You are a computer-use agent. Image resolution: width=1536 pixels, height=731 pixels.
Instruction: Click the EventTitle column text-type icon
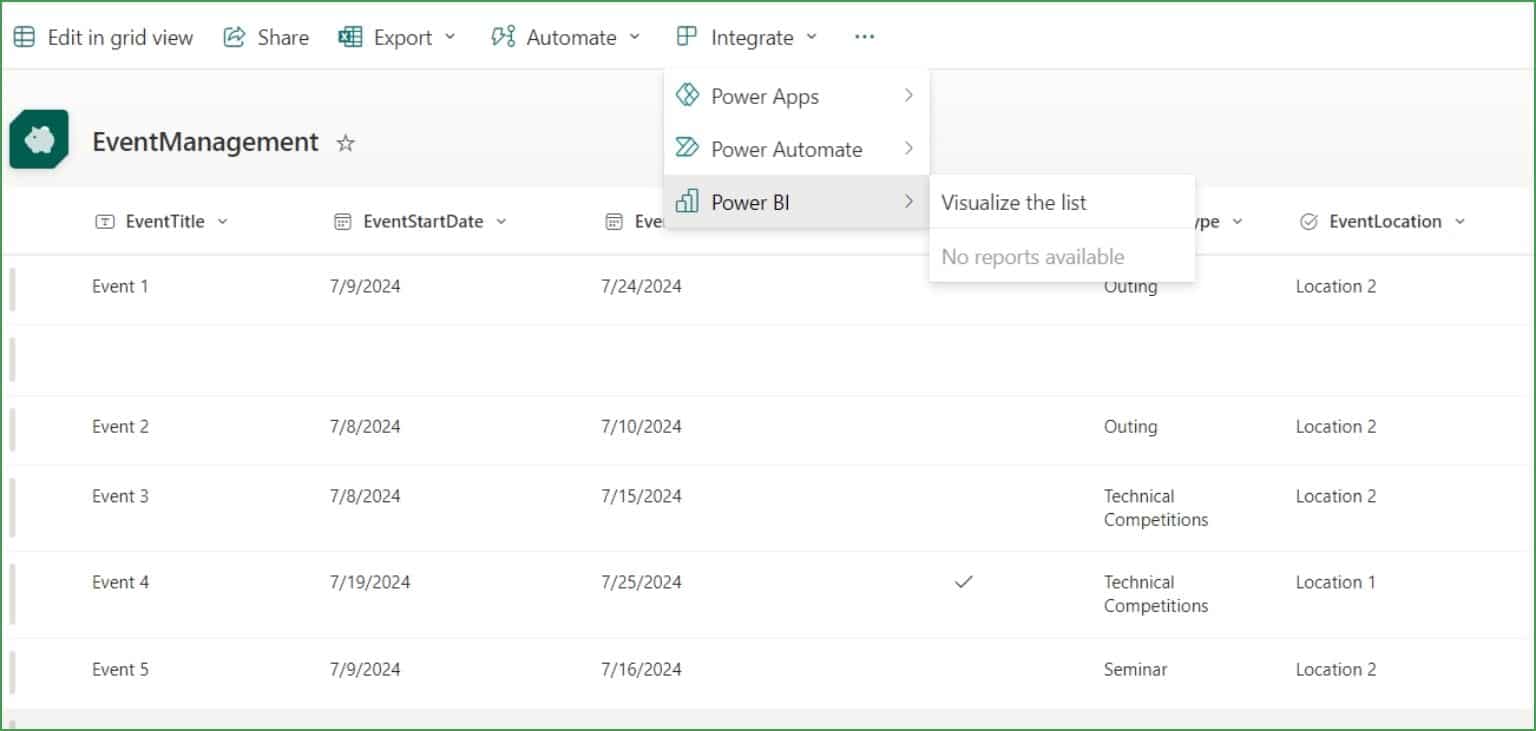coord(104,222)
